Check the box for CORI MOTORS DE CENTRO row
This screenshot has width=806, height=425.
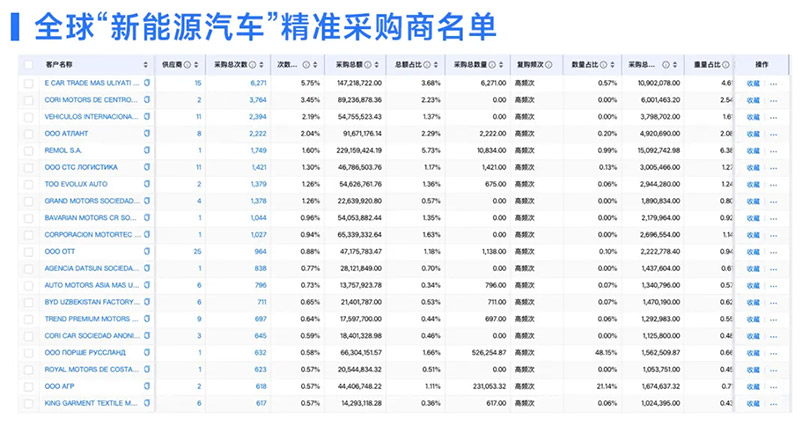pyautogui.click(x=29, y=100)
